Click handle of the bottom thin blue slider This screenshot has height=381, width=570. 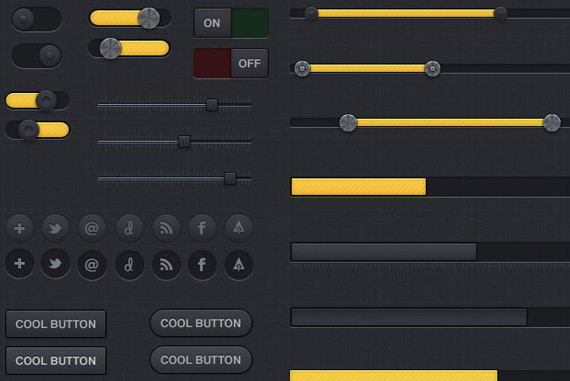pos(230,179)
